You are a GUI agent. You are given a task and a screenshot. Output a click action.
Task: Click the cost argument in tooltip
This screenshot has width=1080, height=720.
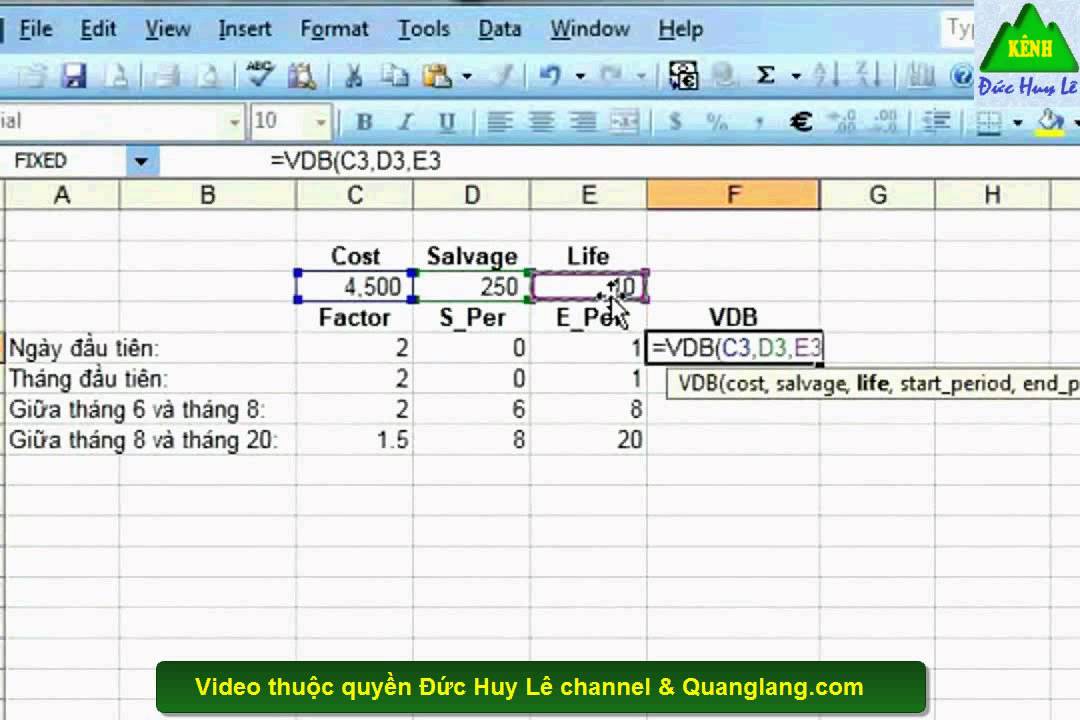pos(745,383)
